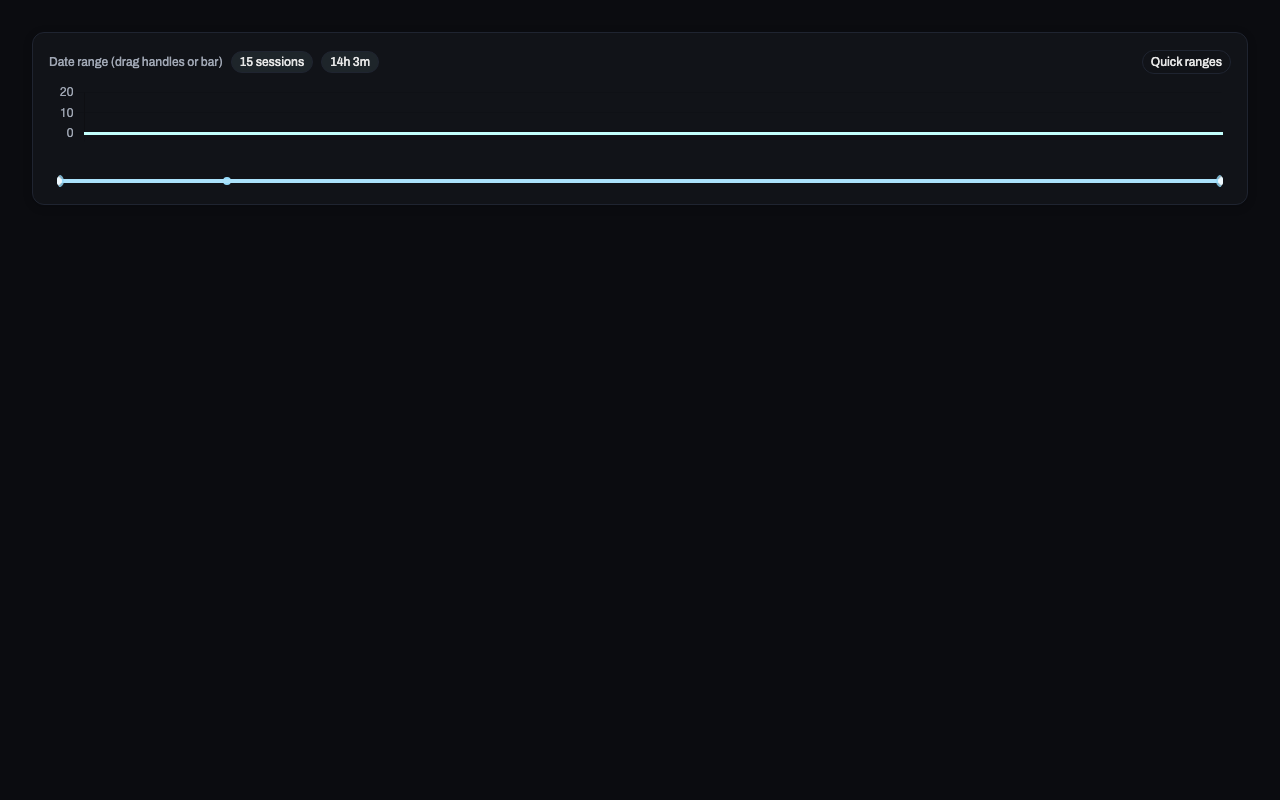Viewport: 1280px width, 800px height.
Task: Click the 15 sessions badge
Action: [x=271, y=62]
